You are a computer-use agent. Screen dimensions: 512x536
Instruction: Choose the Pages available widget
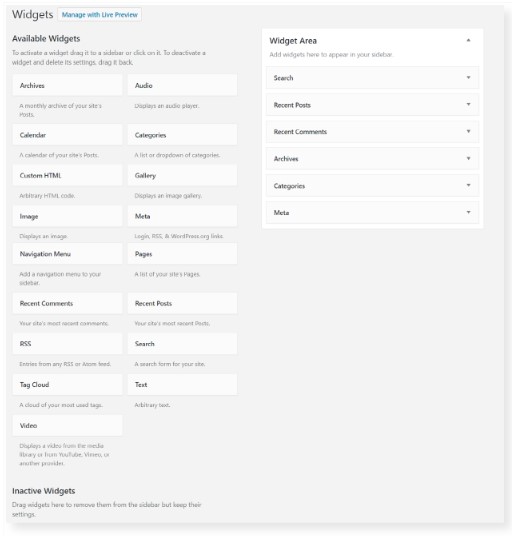tap(182, 254)
